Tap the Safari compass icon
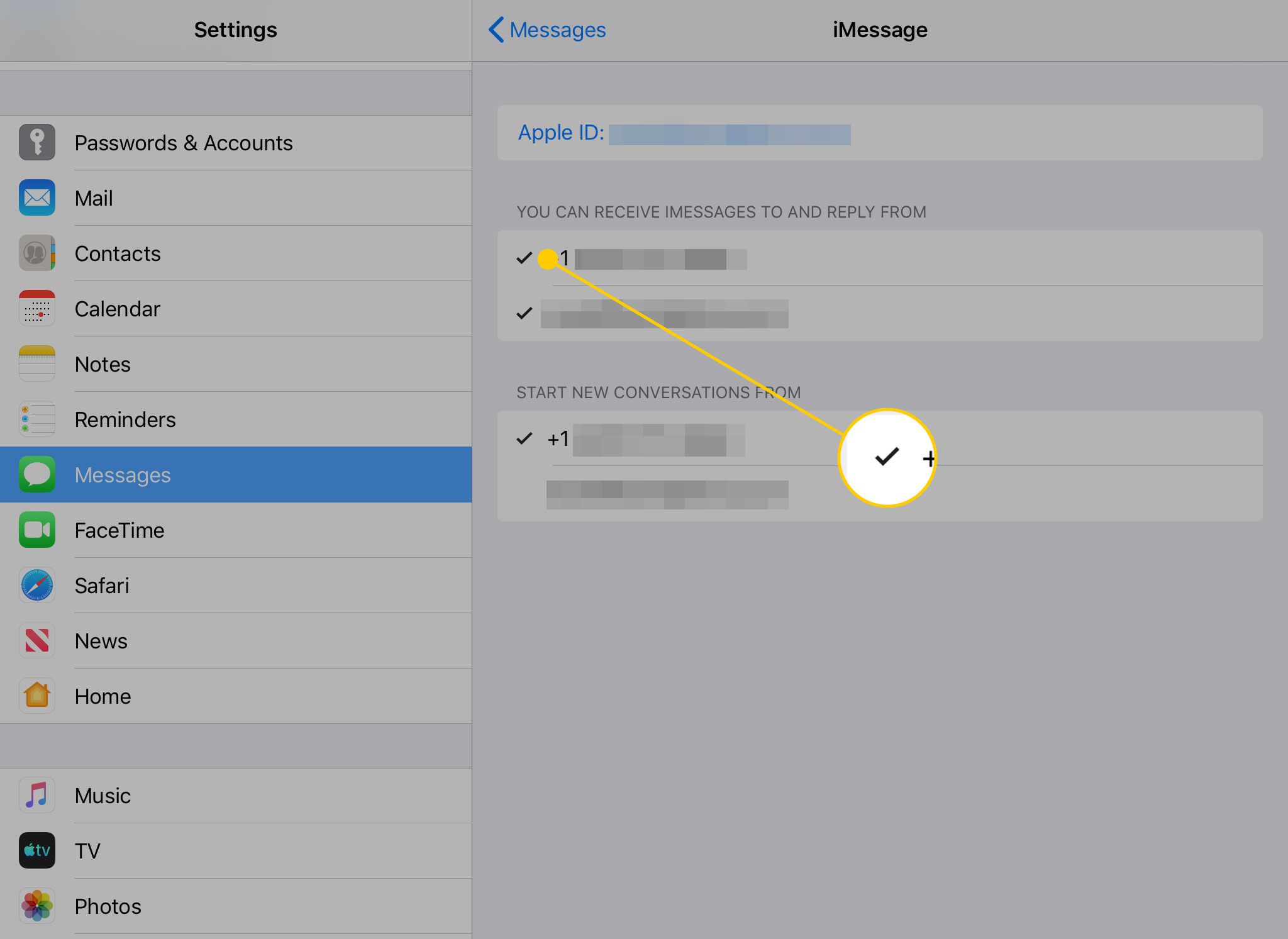 tap(37, 585)
